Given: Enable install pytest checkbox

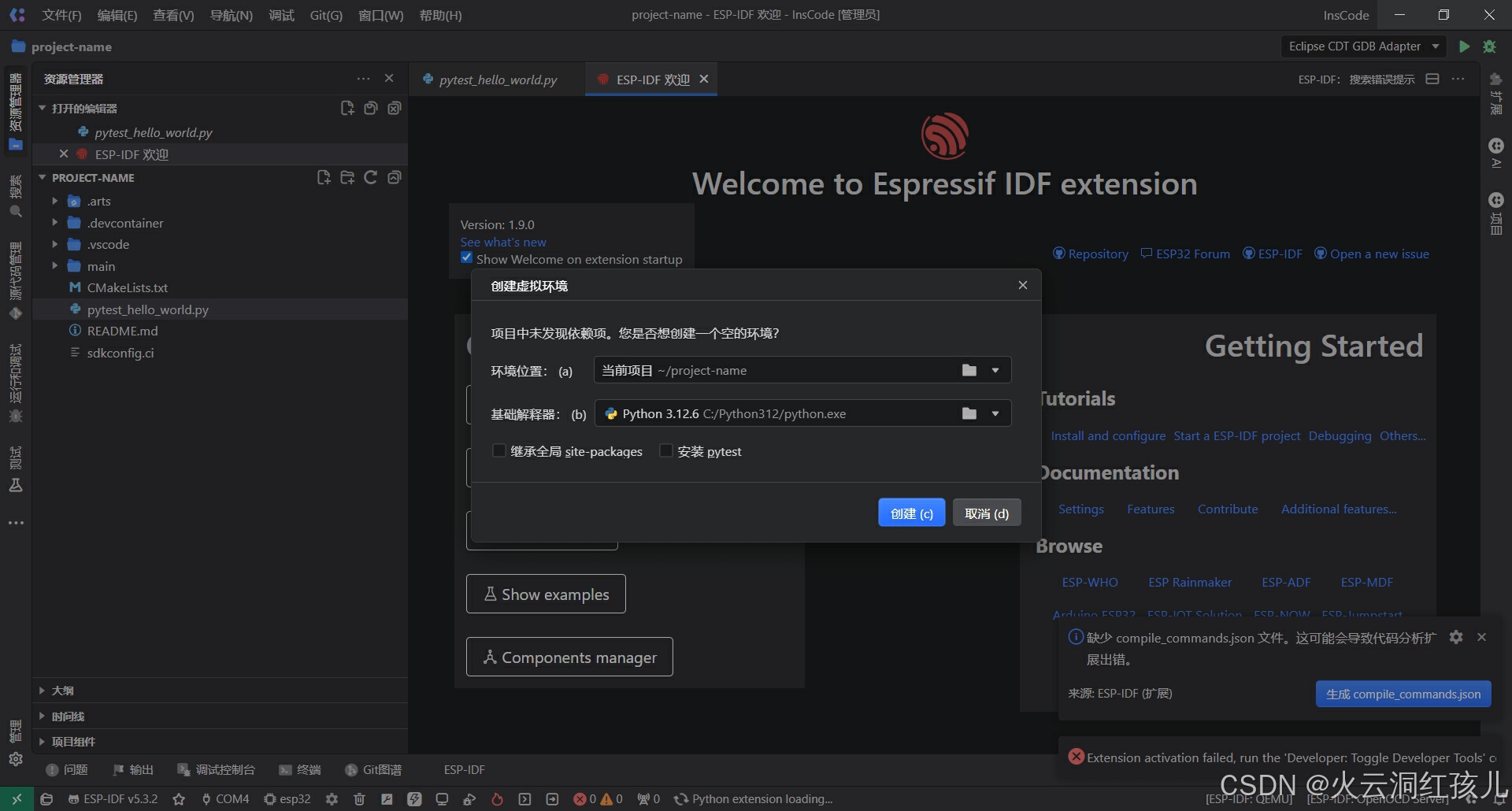Looking at the screenshot, I should point(665,450).
